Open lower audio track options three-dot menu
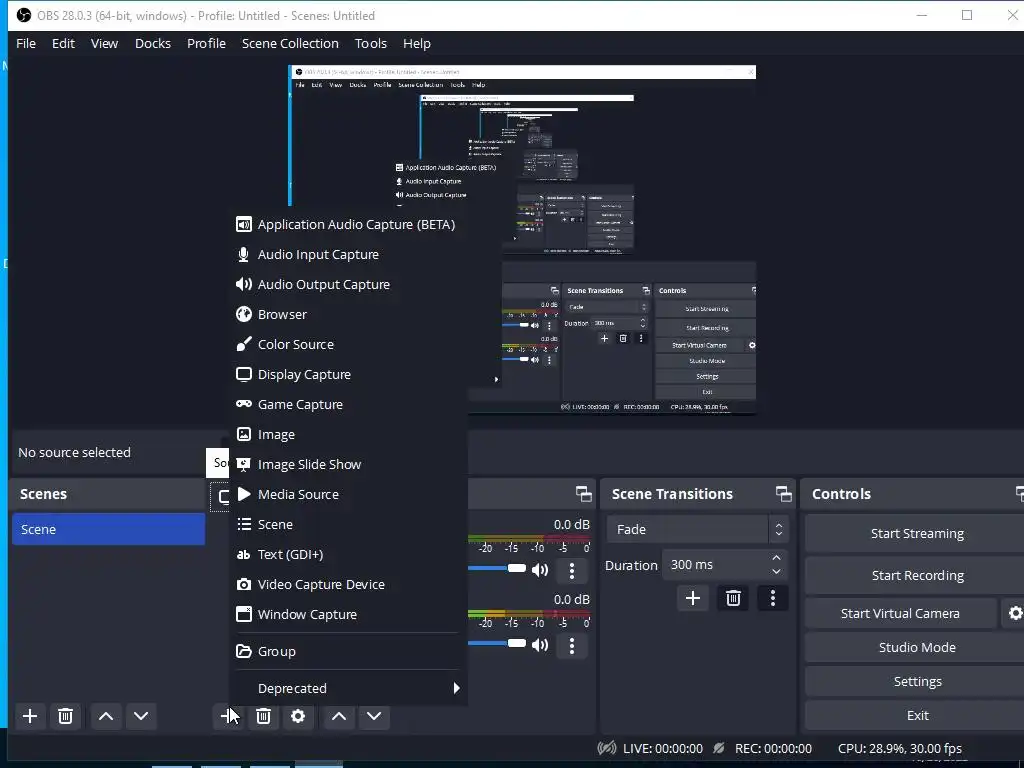Screen dimensions: 1024x768 (571, 646)
